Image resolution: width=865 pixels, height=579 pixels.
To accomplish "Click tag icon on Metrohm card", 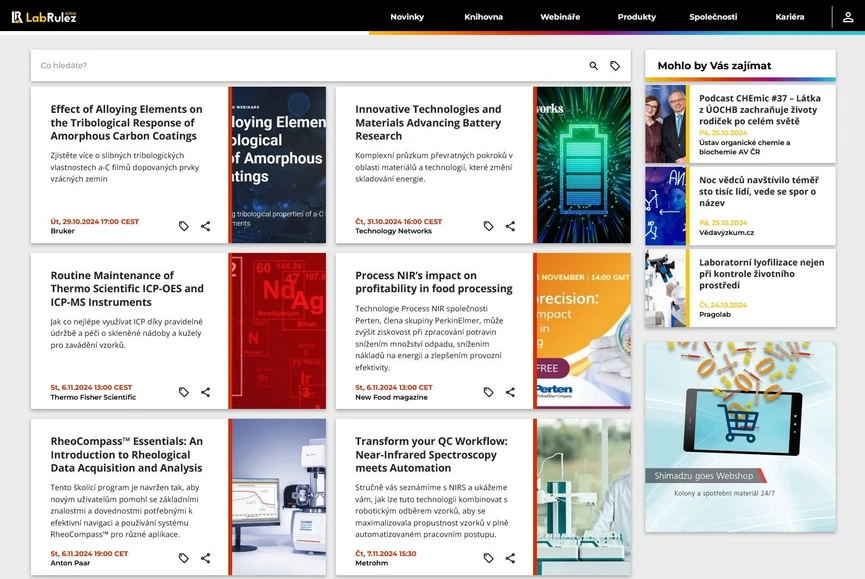I will tap(488, 558).
